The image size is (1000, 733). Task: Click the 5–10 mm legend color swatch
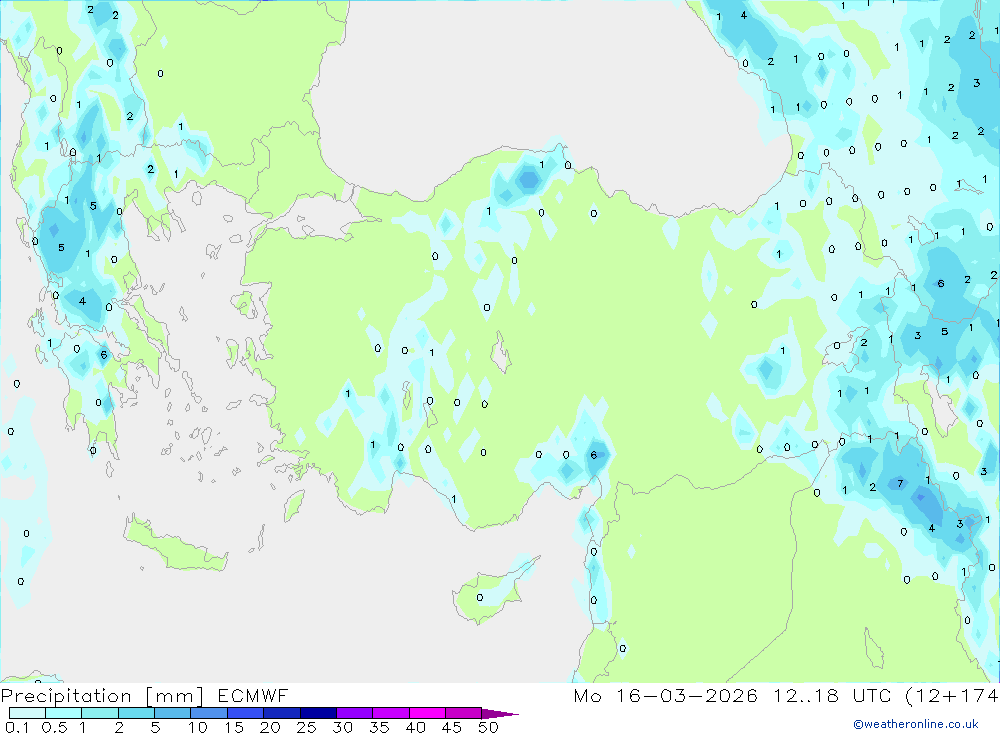tap(173, 713)
